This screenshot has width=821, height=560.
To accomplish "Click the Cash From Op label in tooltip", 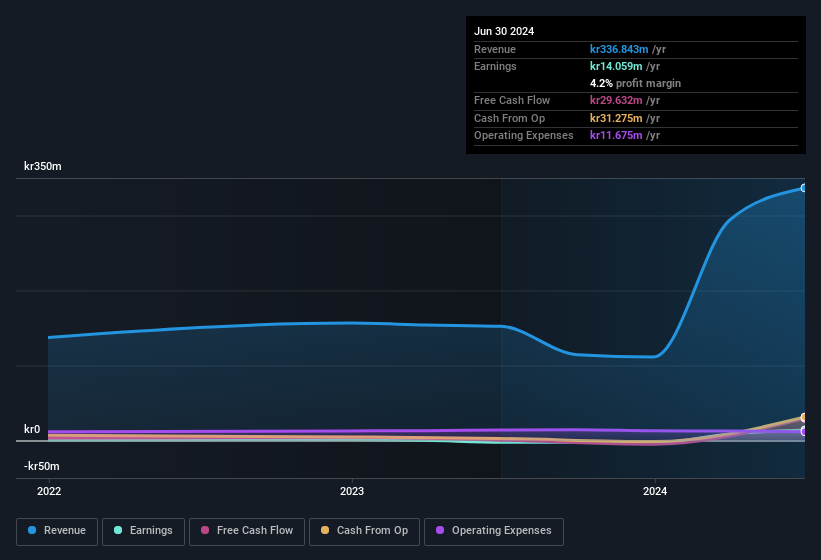I will click(509, 118).
